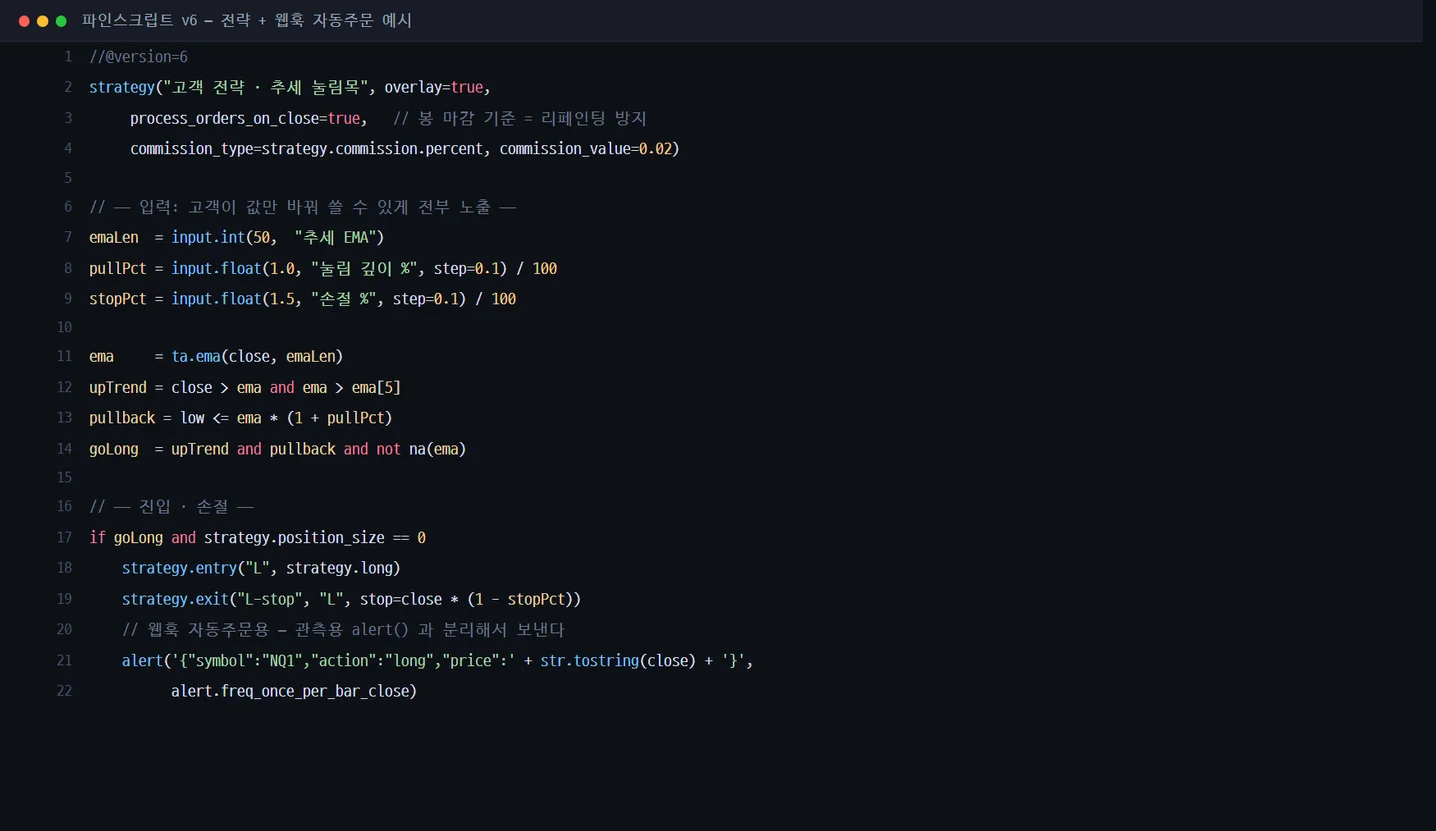Select the title "파인스크립트 v6 — 전략 + 웹훅 자동주문 예시"
The width and height of the screenshot is (1436, 831).
point(247,21)
